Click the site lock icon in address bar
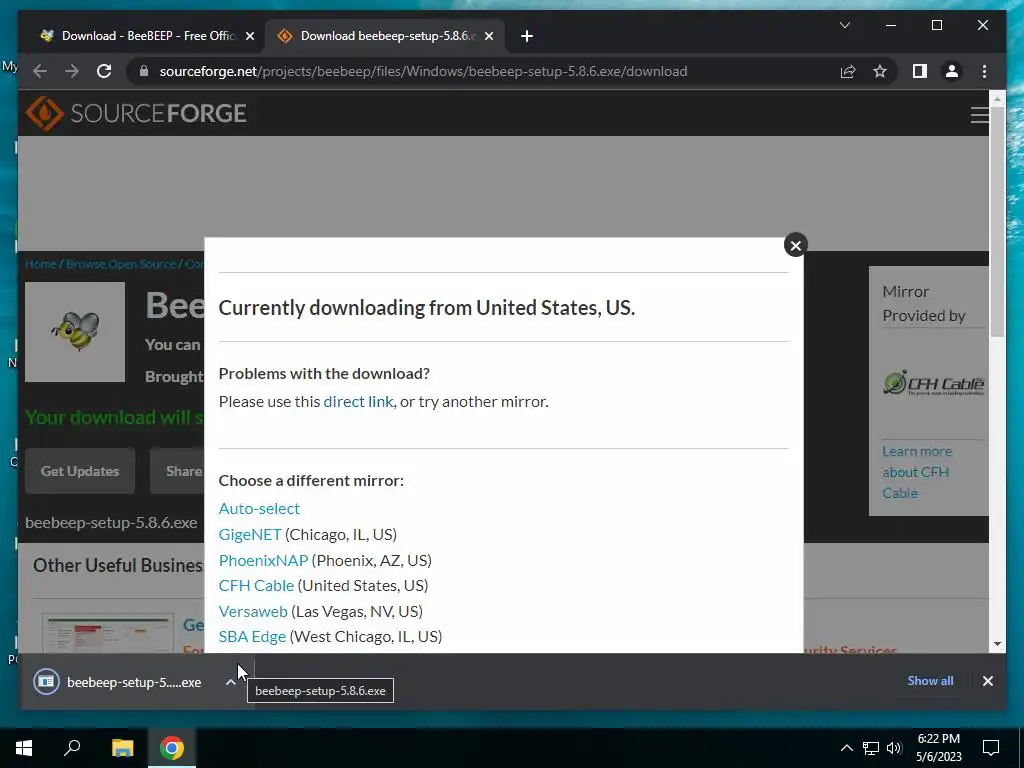 [x=144, y=71]
